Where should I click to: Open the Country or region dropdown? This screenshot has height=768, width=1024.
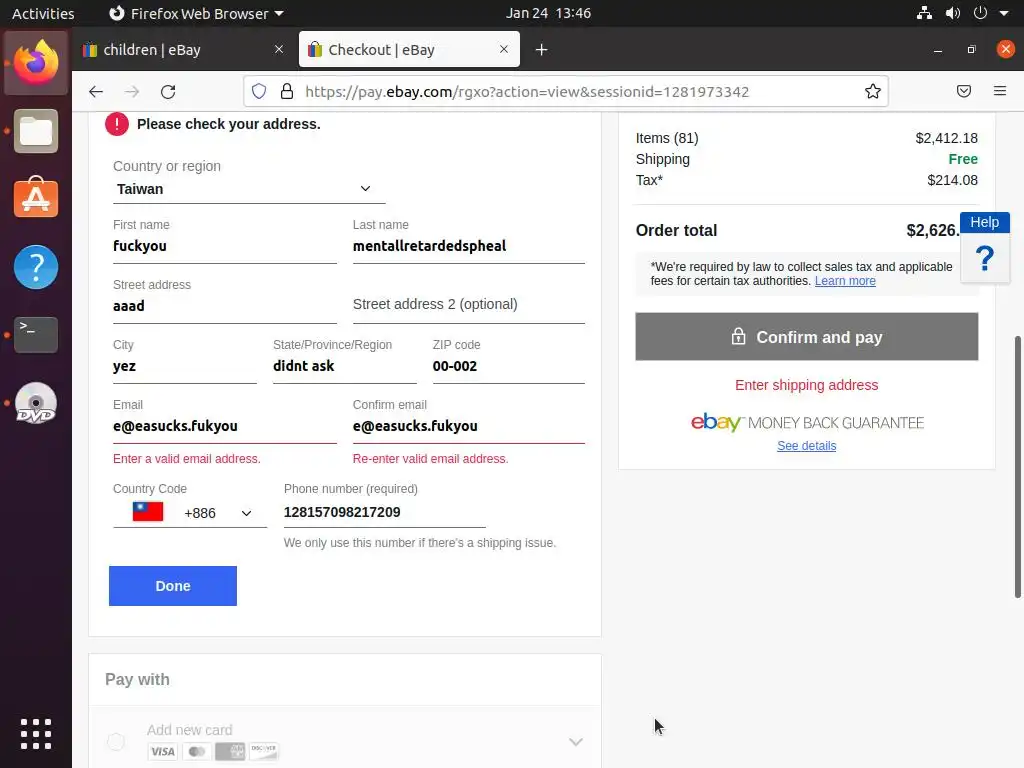[249, 189]
